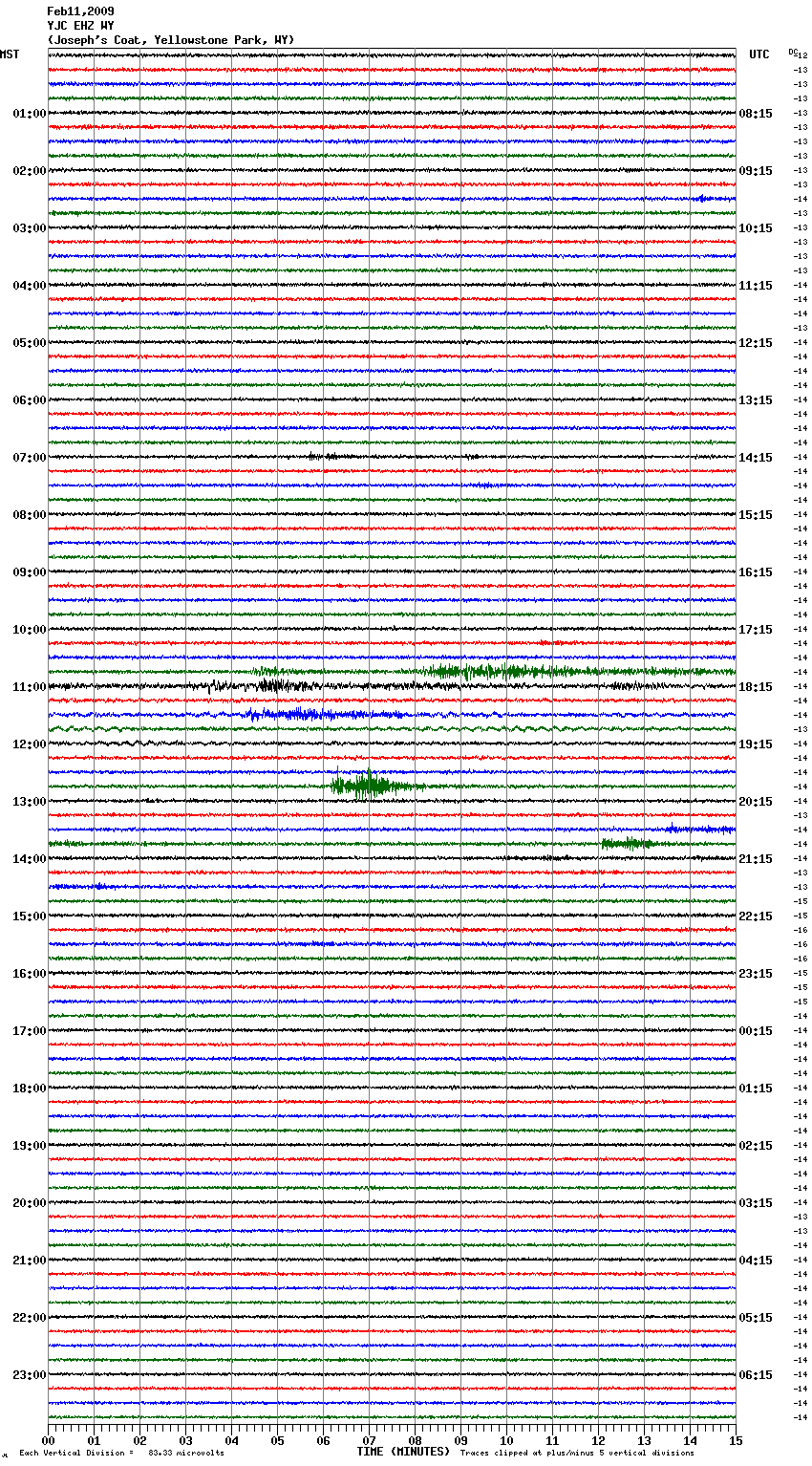Select the 07:00 MST time label
This screenshot has height=1466, width=812.
[30, 458]
